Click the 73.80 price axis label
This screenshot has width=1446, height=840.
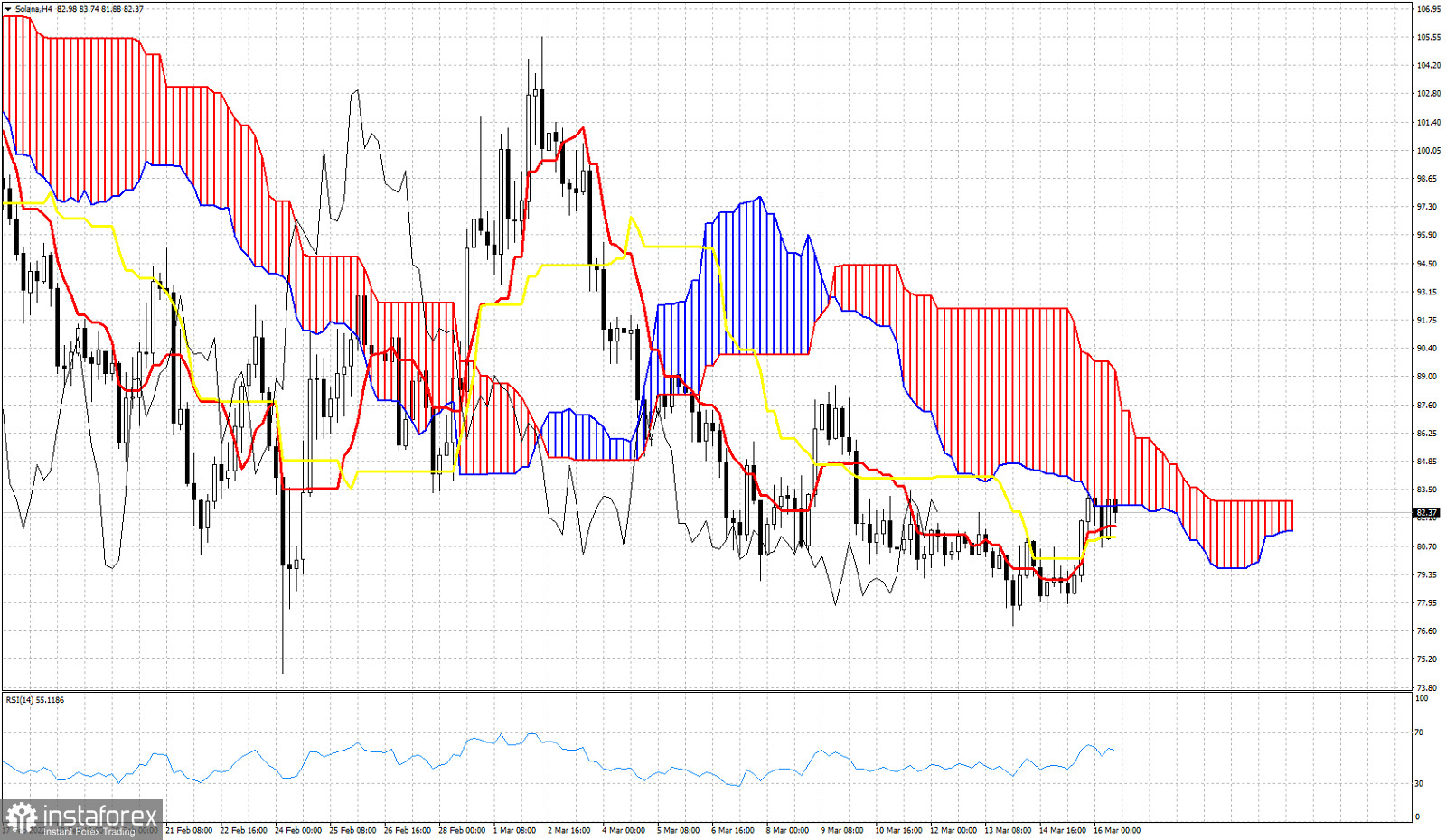pyautogui.click(x=1426, y=687)
